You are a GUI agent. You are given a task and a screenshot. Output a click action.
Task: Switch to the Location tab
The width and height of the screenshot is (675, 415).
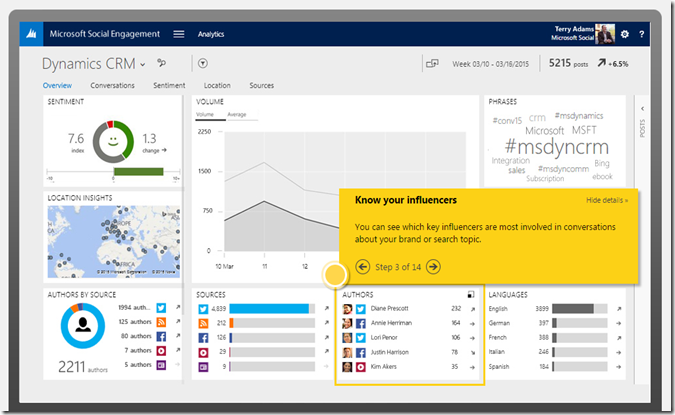[x=217, y=85]
